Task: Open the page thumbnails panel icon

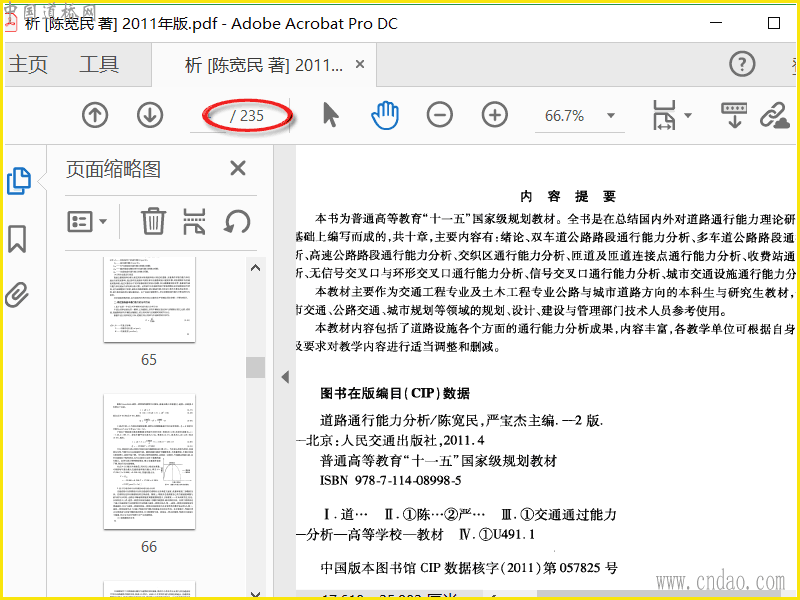Action: (x=19, y=181)
